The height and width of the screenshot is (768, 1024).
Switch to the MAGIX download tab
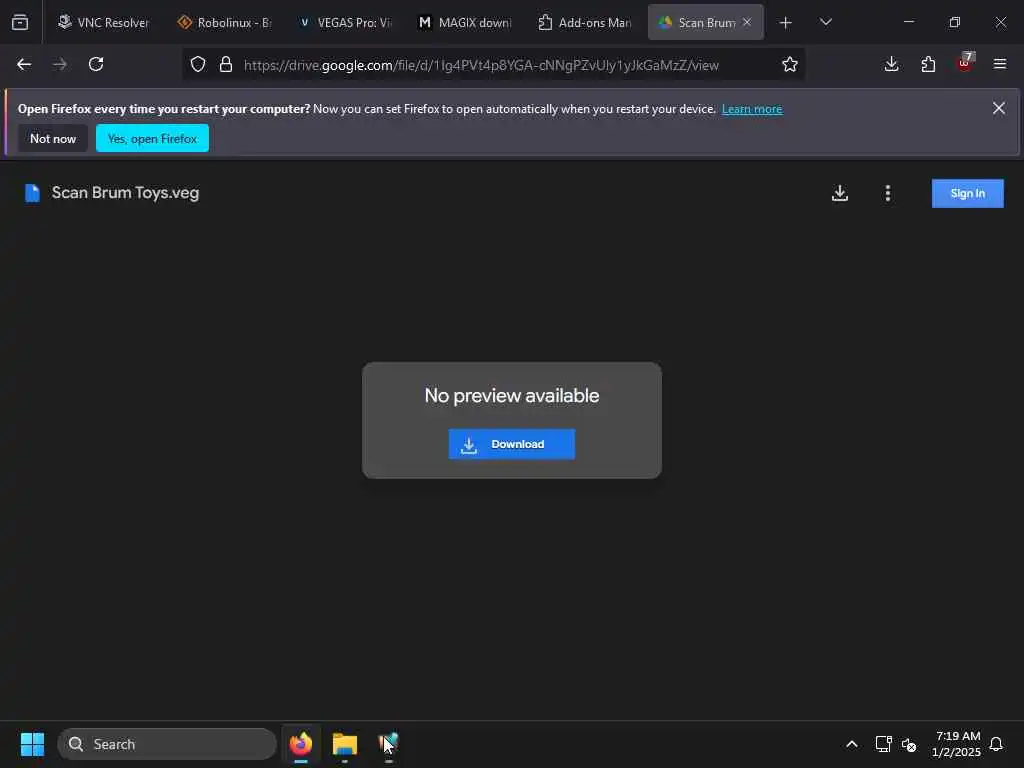pyautogui.click(x=465, y=22)
